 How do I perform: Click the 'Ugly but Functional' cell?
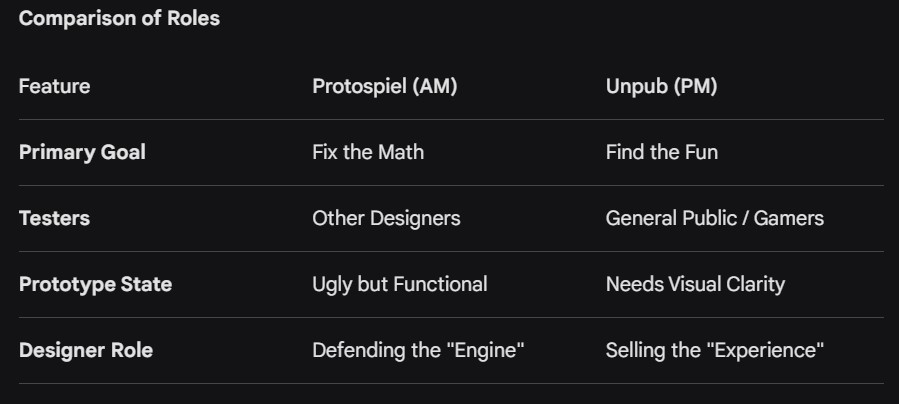399,284
